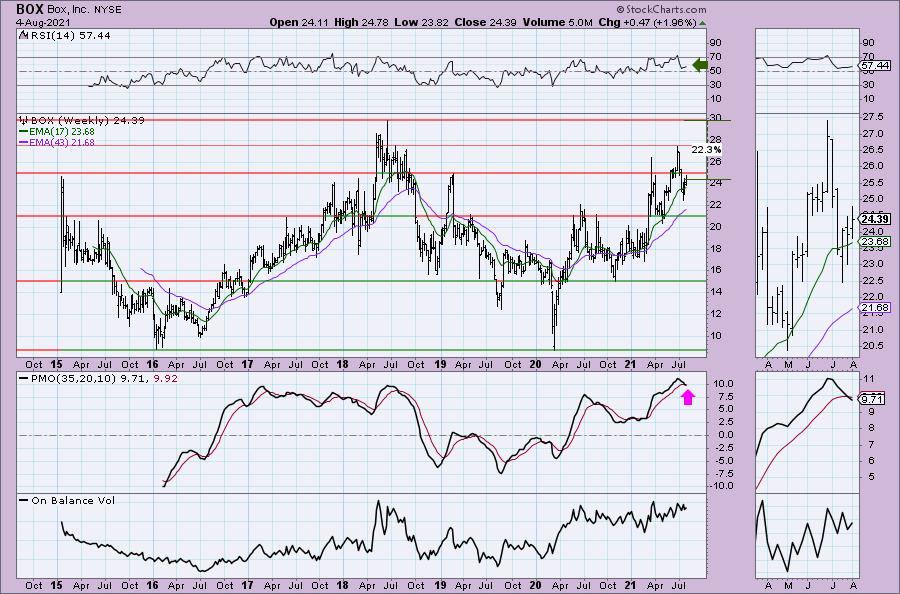Click the BOX ticker symbol title
The width and height of the screenshot is (900, 594).
click(x=29, y=9)
